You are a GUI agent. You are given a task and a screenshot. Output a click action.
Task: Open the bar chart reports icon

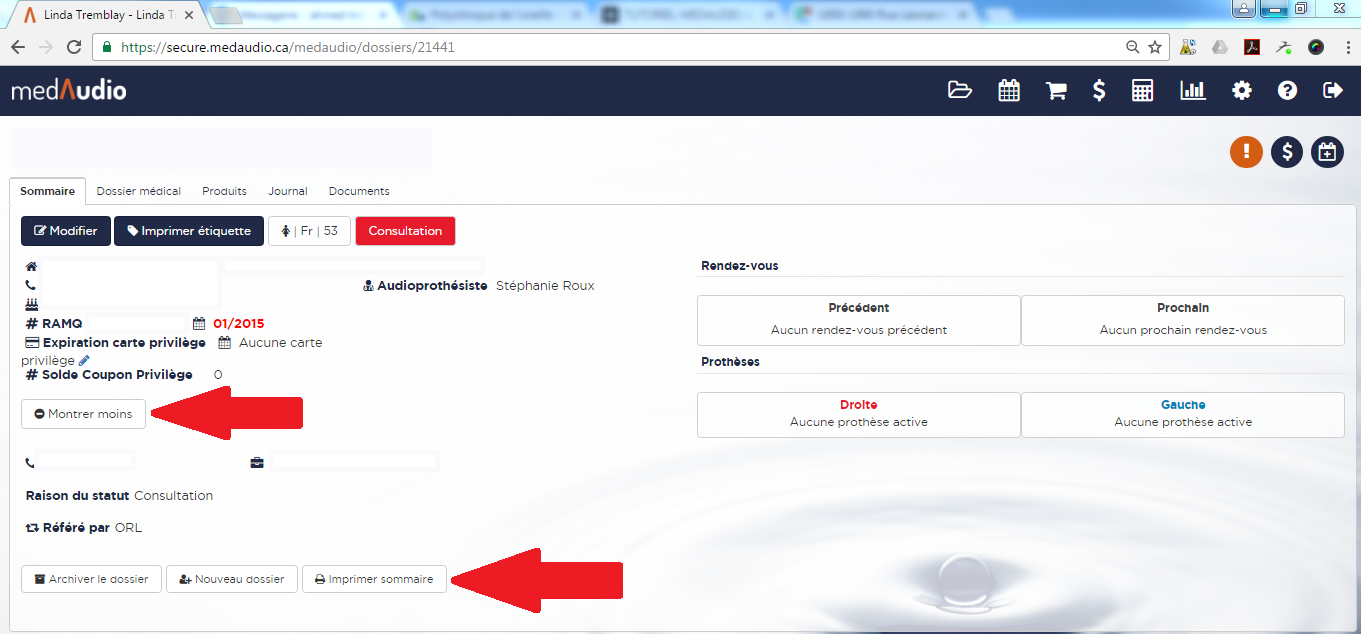[x=1192, y=91]
